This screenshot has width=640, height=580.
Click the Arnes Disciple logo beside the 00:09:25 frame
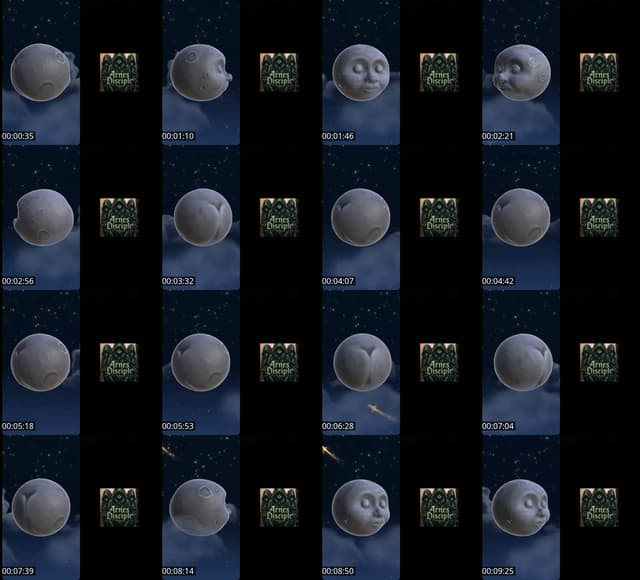click(599, 507)
